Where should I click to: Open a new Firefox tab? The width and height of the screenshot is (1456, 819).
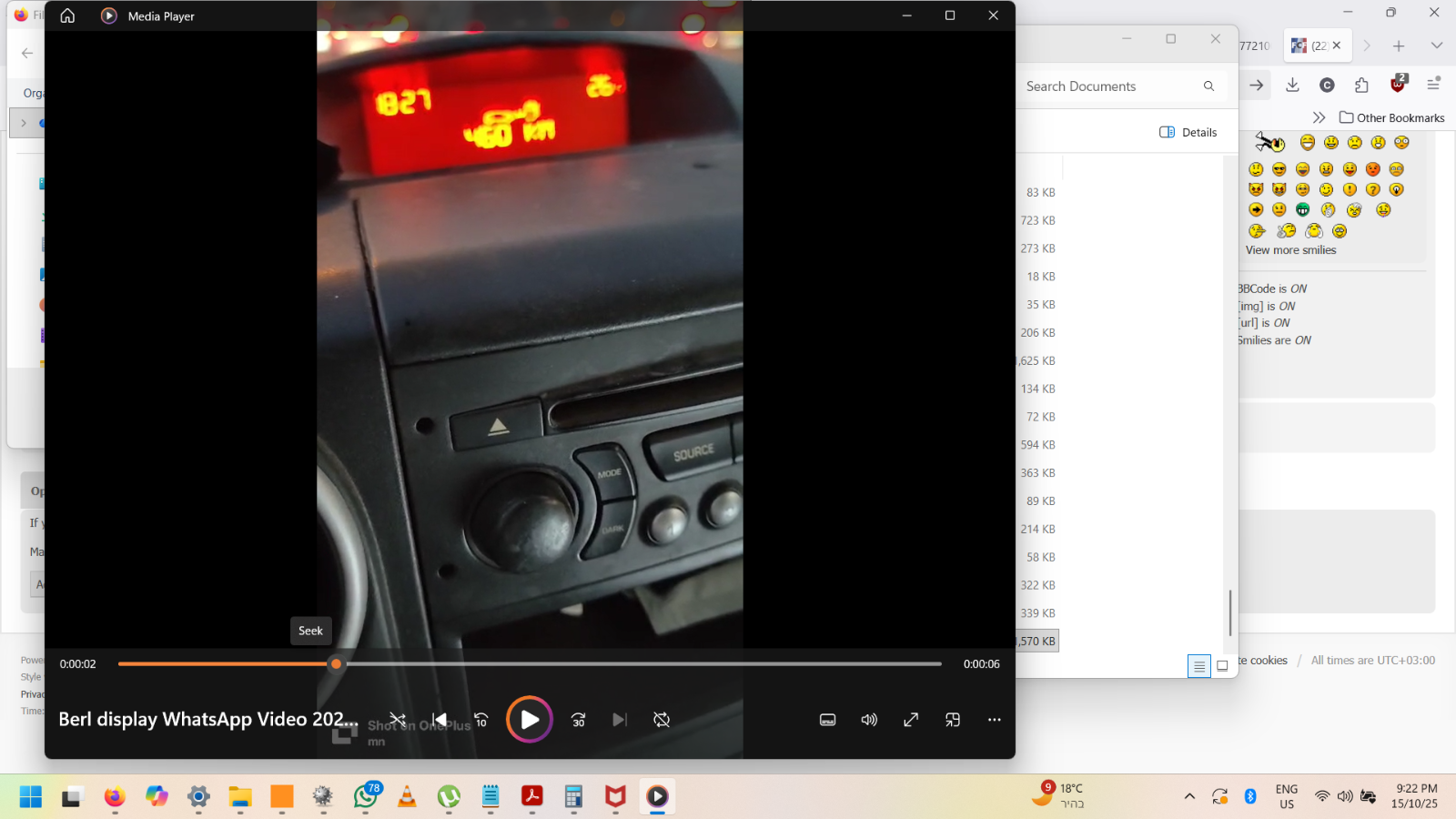pos(1399,45)
